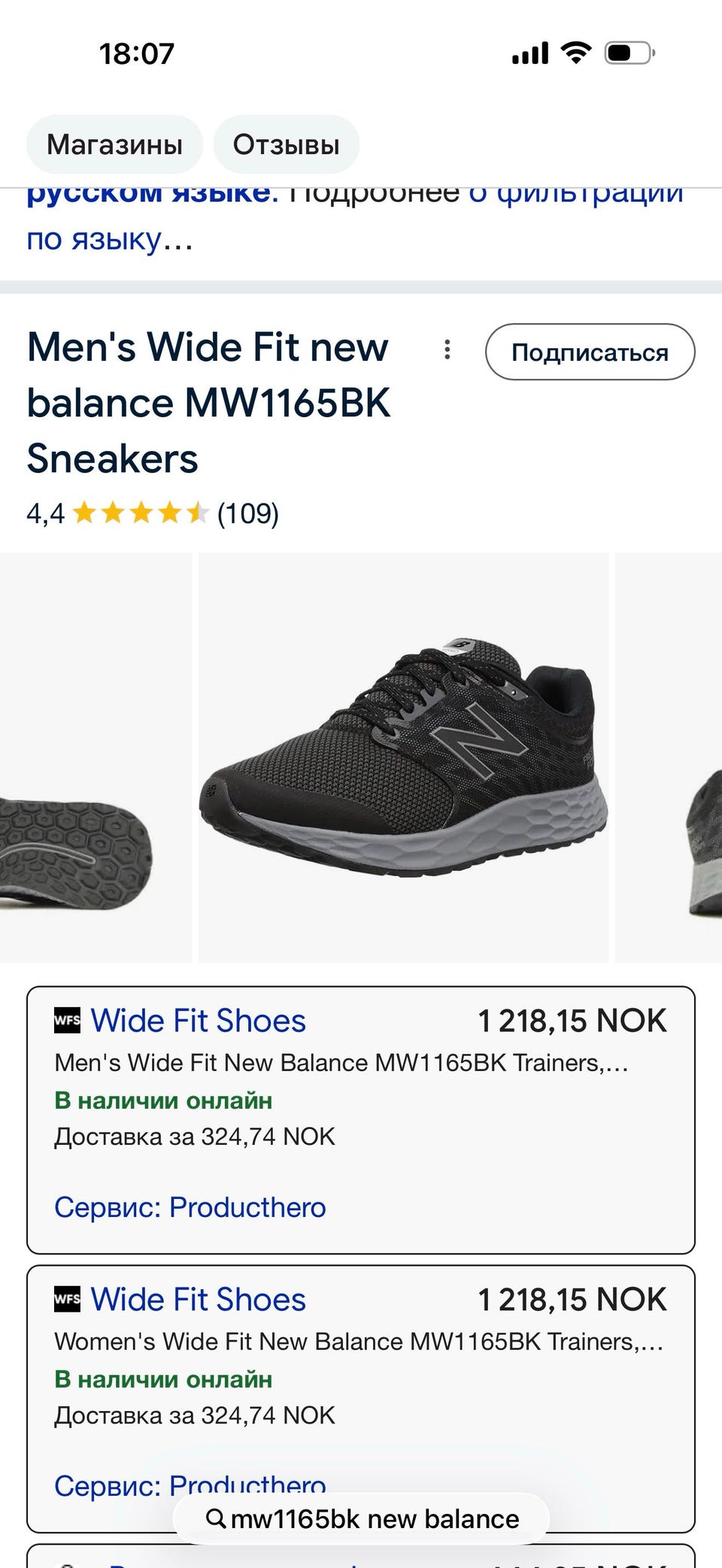Open first Сервис: Producthero link
Viewport: 722px width, 1568px height.
[190, 1207]
